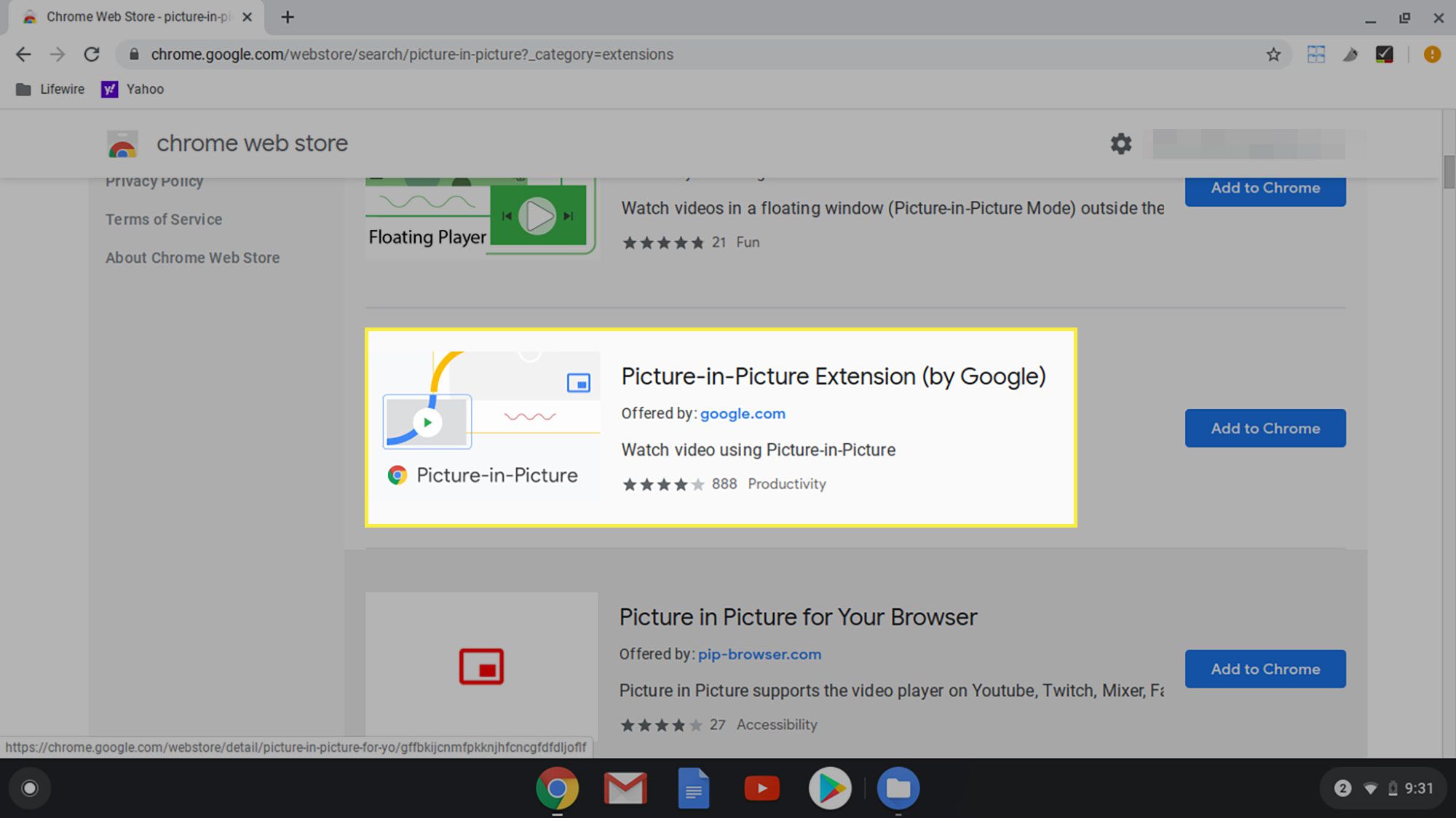Click the Floating Player 21 ratings stars
The height and width of the screenshot is (818, 1456).
coord(663,242)
